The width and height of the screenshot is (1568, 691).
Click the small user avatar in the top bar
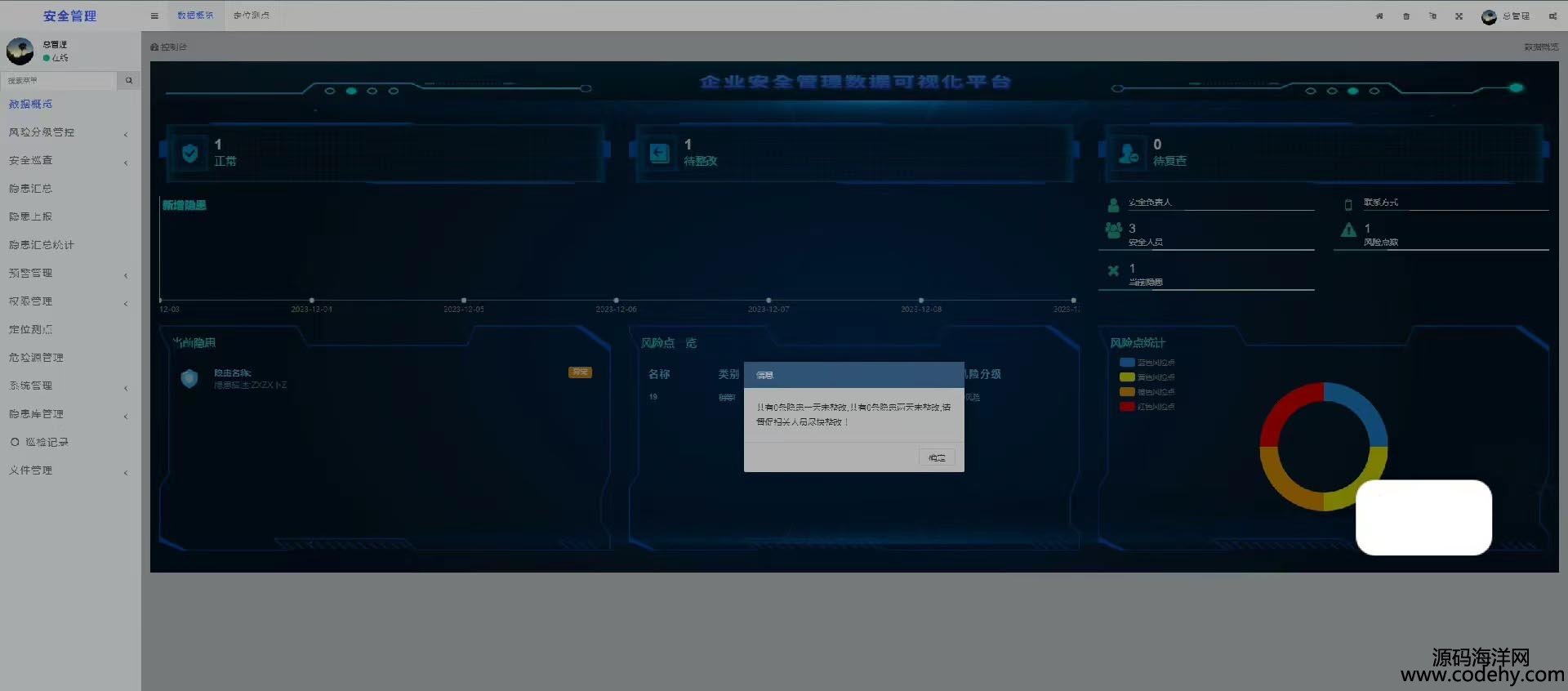(x=1489, y=16)
